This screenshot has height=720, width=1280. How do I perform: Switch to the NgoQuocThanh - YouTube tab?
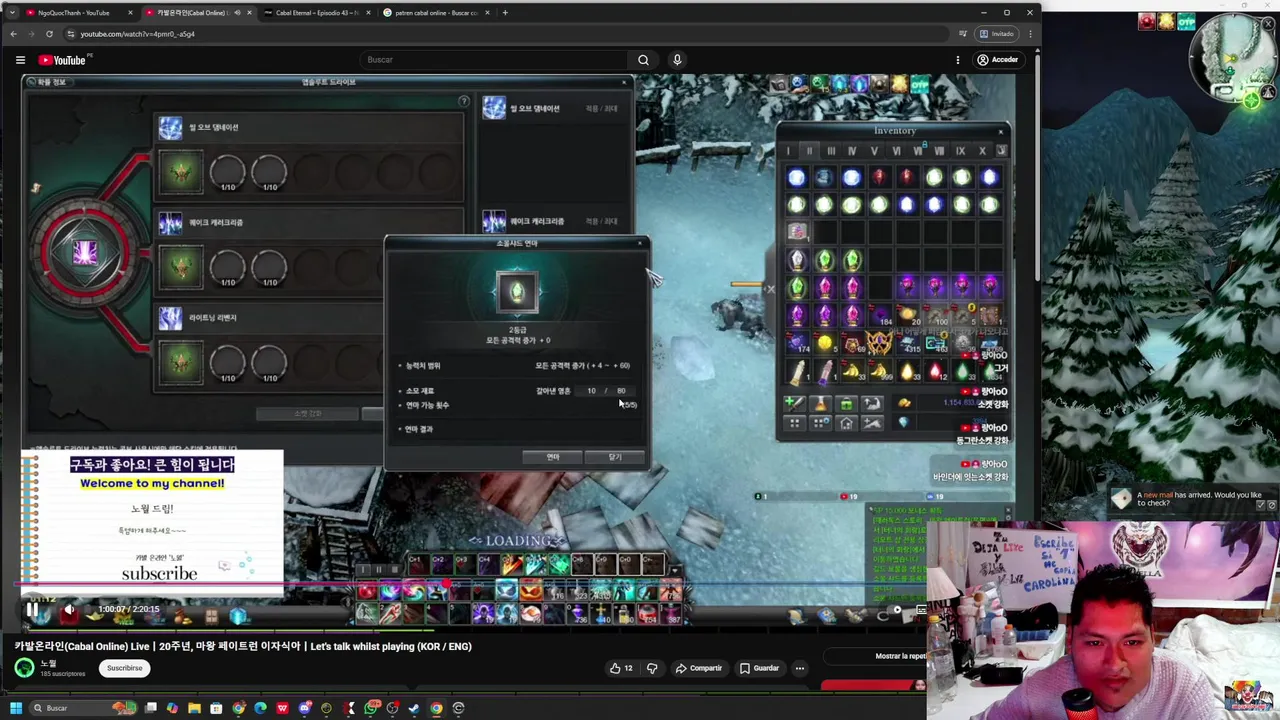tap(79, 13)
